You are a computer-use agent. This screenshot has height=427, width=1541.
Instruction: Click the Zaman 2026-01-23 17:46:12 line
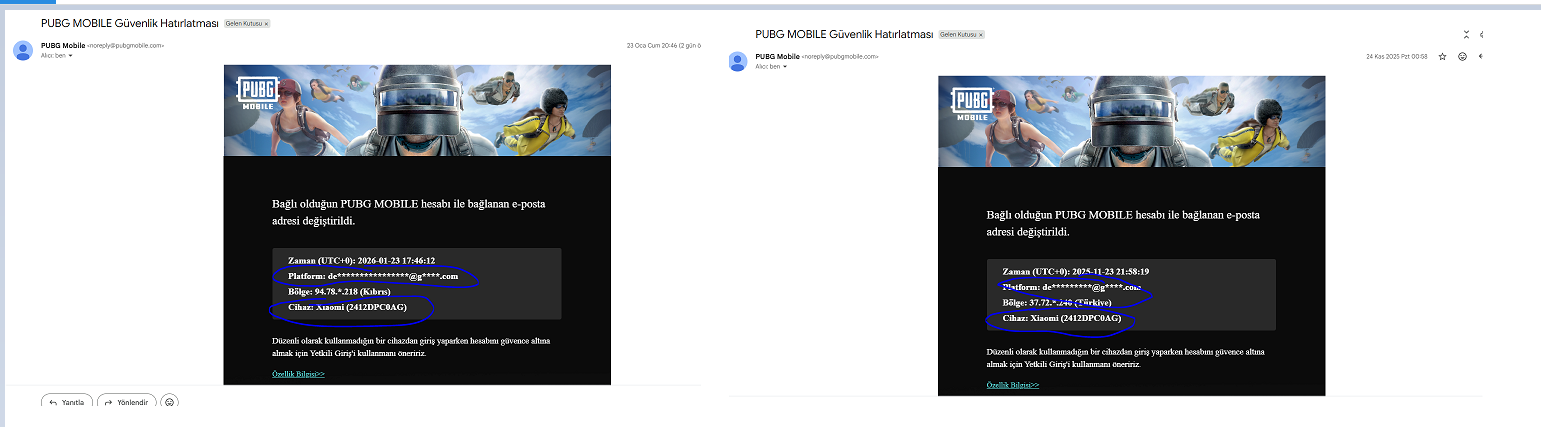(361, 260)
